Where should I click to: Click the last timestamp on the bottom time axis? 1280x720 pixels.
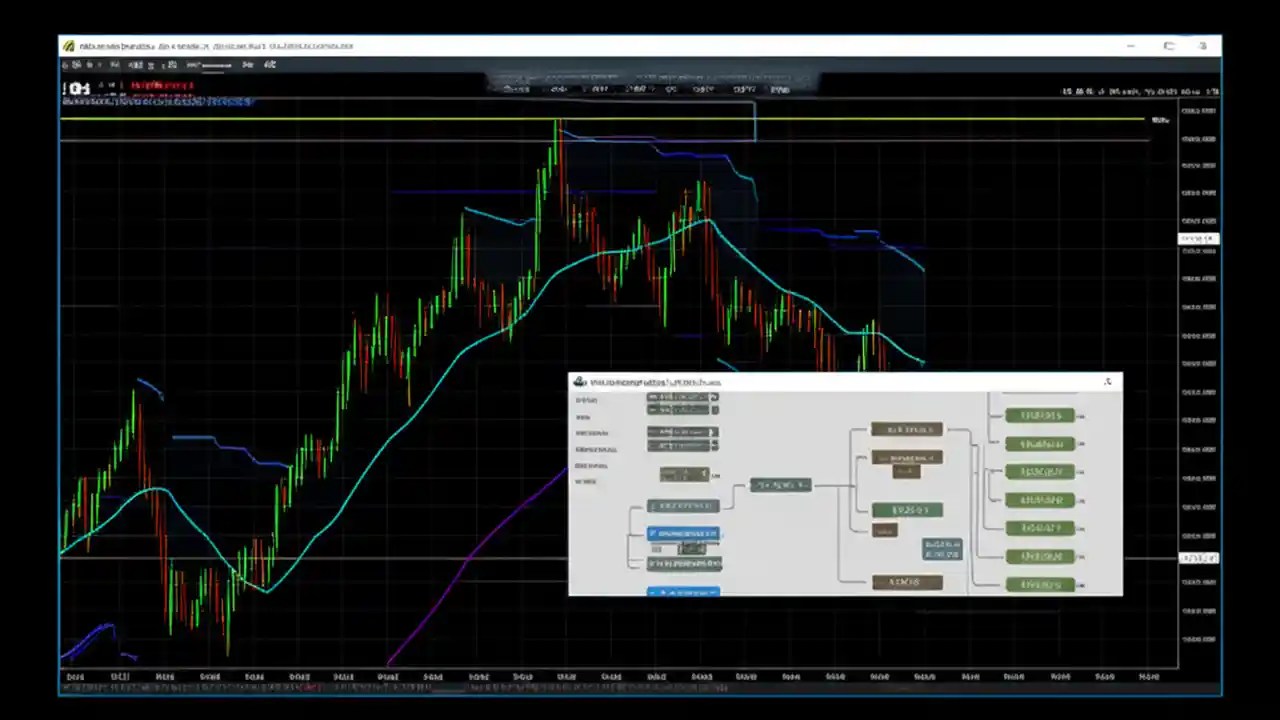click(x=1146, y=677)
